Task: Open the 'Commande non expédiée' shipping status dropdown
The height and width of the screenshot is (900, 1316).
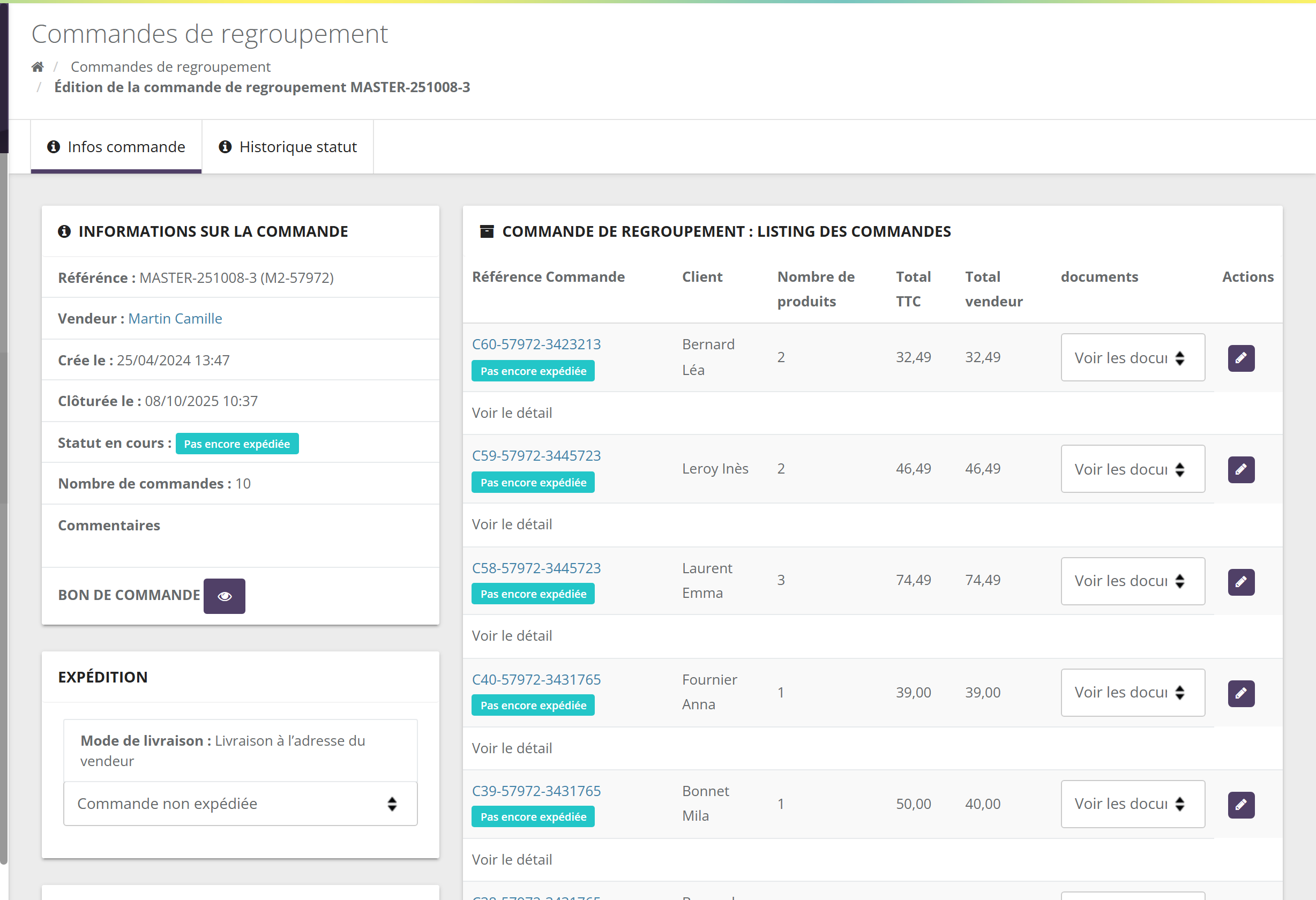Action: click(x=240, y=804)
